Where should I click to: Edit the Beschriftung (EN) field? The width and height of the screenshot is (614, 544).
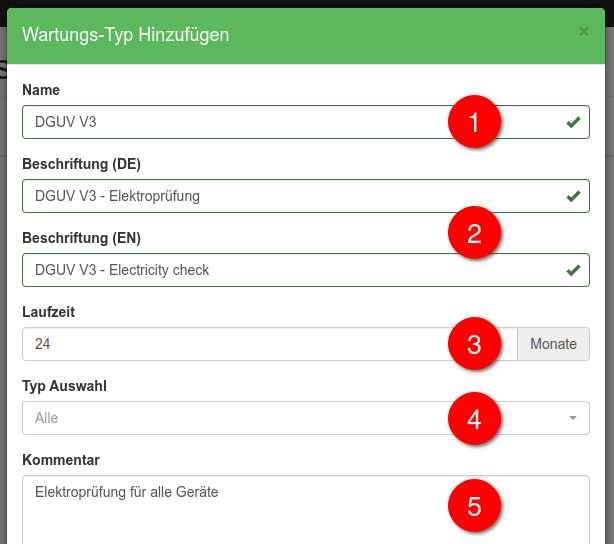tap(306, 270)
